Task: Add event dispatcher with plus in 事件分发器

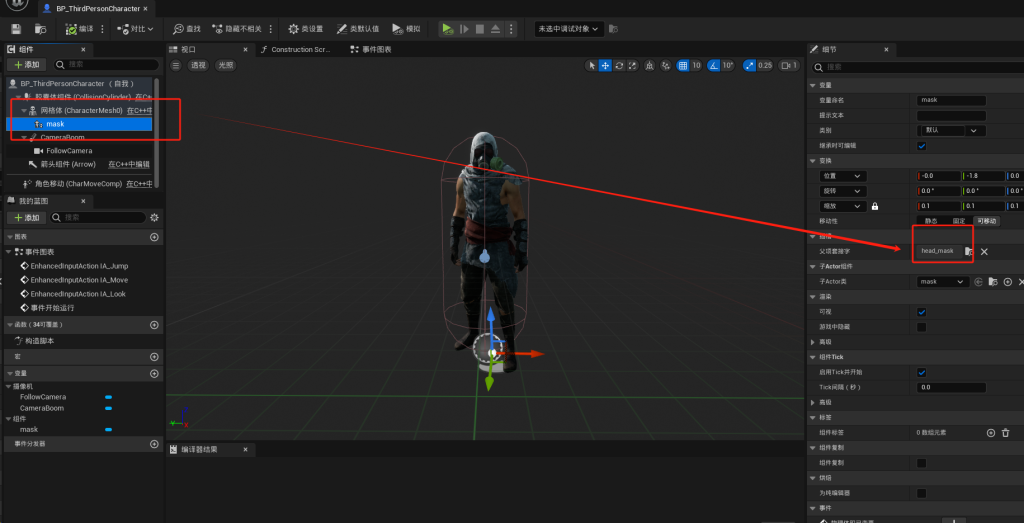Action: pos(155,444)
